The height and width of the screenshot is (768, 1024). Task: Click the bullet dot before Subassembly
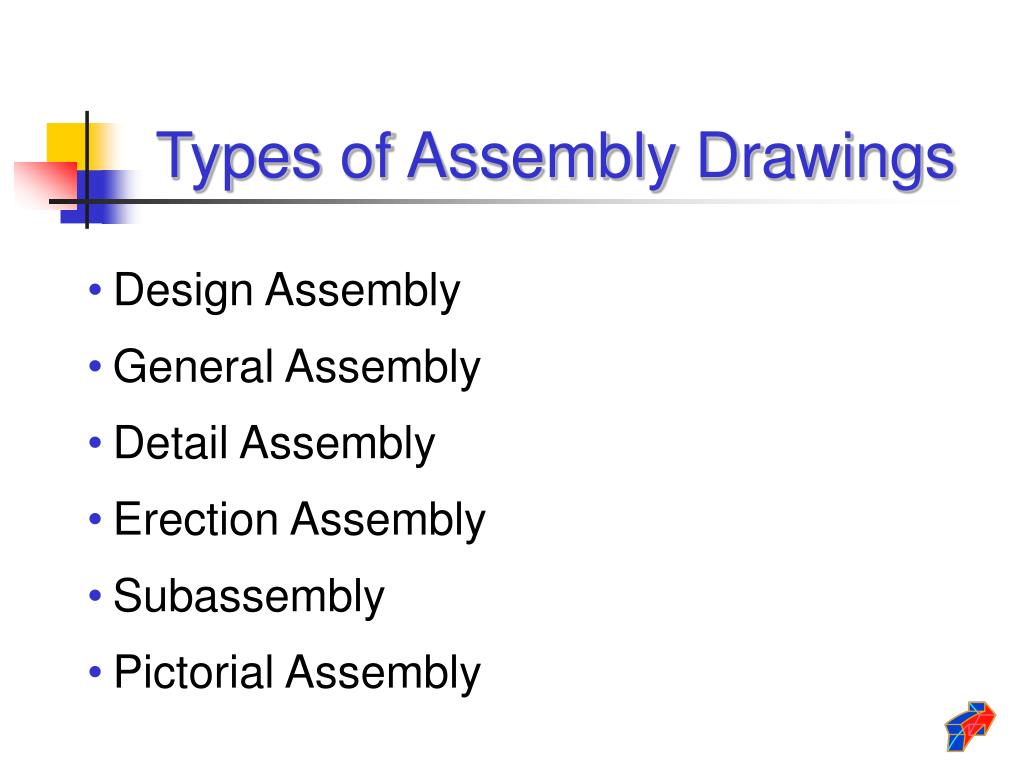(x=95, y=596)
